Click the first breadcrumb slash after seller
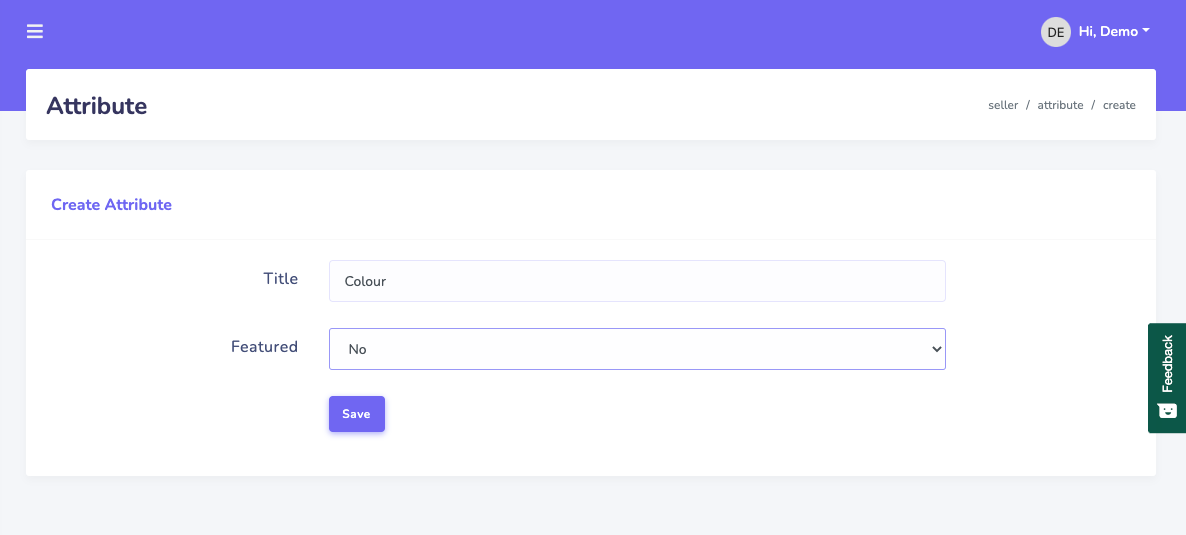The width and height of the screenshot is (1186, 535). pyautogui.click(x=1028, y=105)
